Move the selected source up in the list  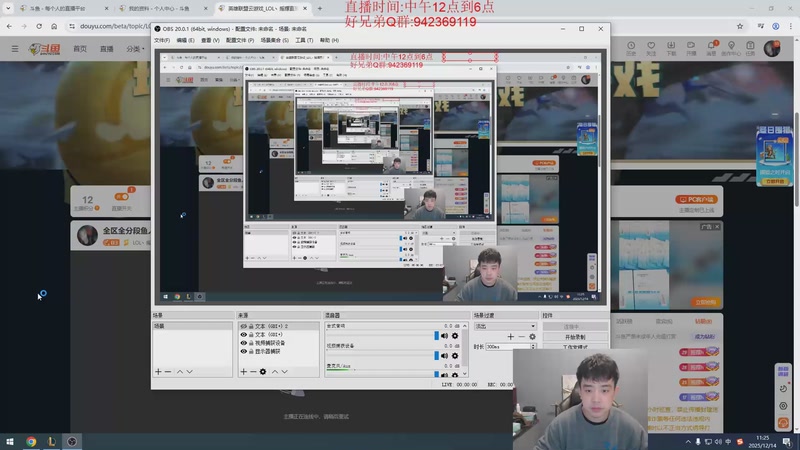click(275, 371)
